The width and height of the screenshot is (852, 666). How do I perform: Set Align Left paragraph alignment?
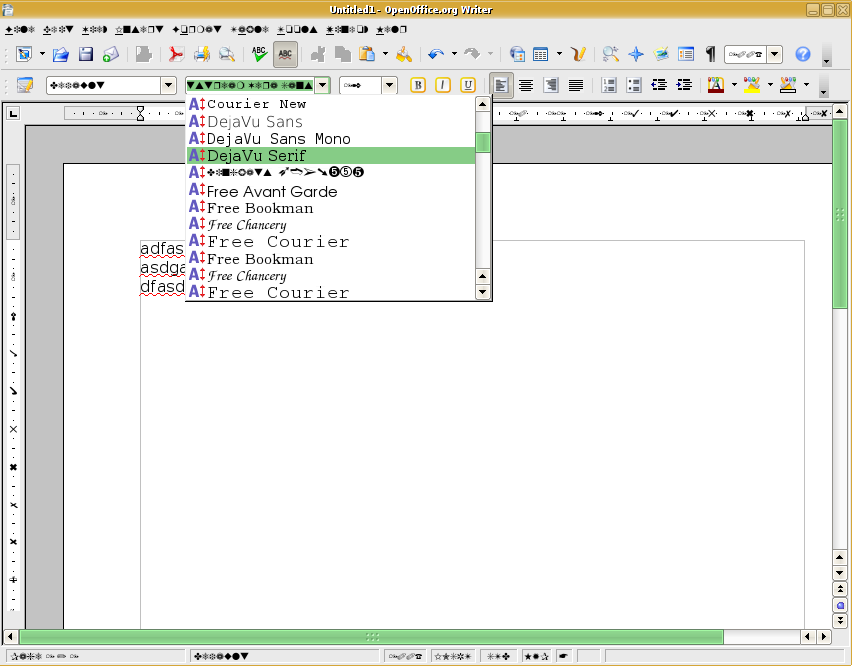click(501, 85)
